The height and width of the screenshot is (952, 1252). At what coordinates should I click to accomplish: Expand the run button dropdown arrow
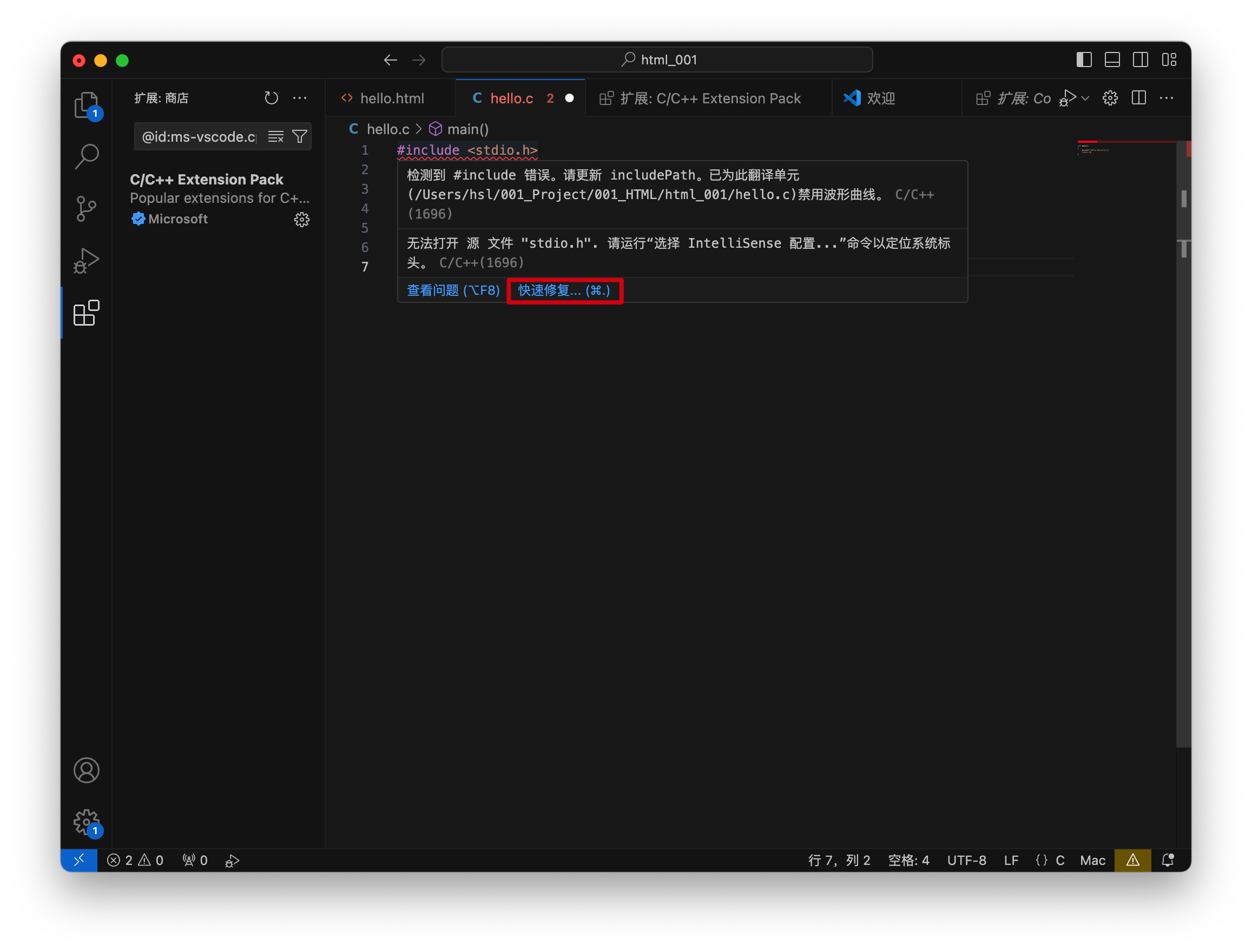point(1085,98)
